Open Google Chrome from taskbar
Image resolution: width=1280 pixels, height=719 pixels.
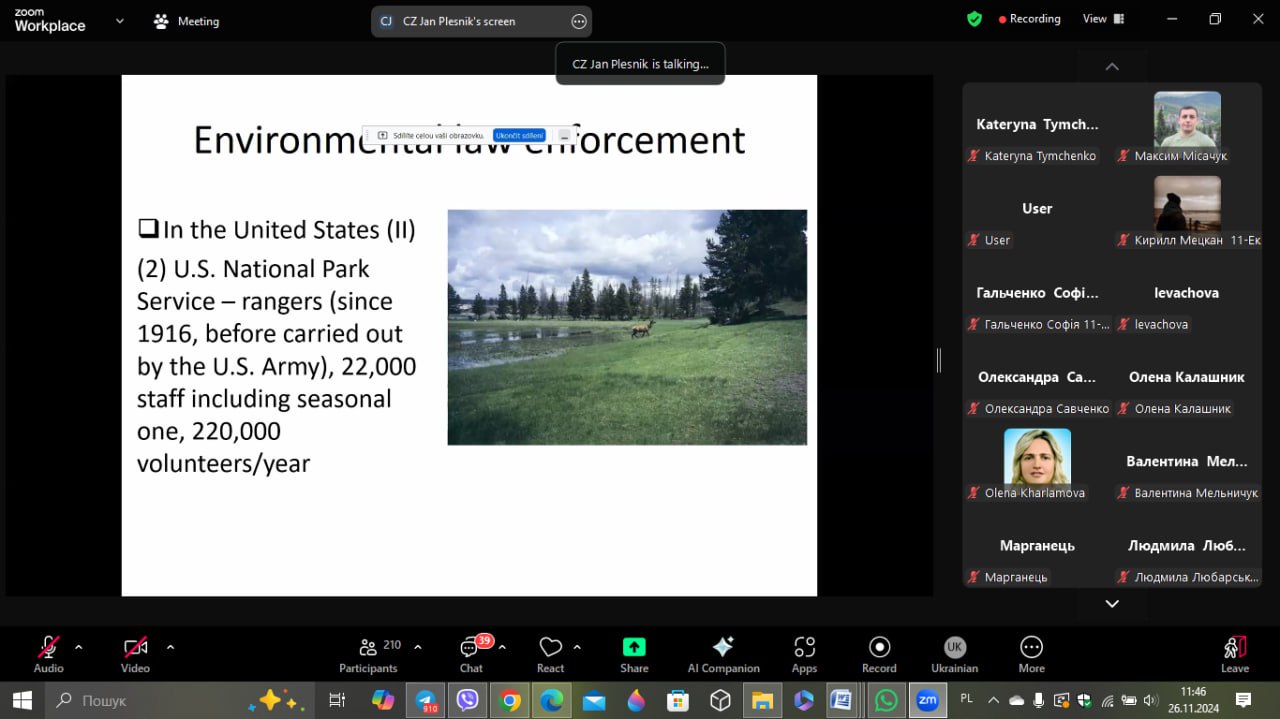pyautogui.click(x=510, y=700)
